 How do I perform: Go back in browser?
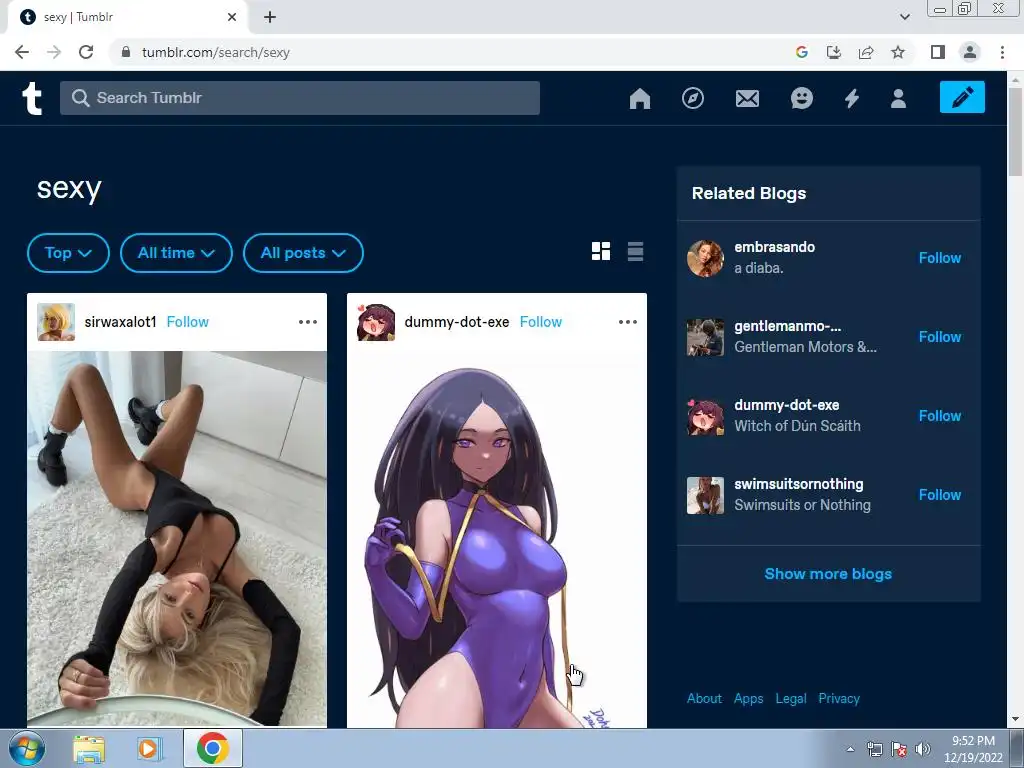click(22, 52)
